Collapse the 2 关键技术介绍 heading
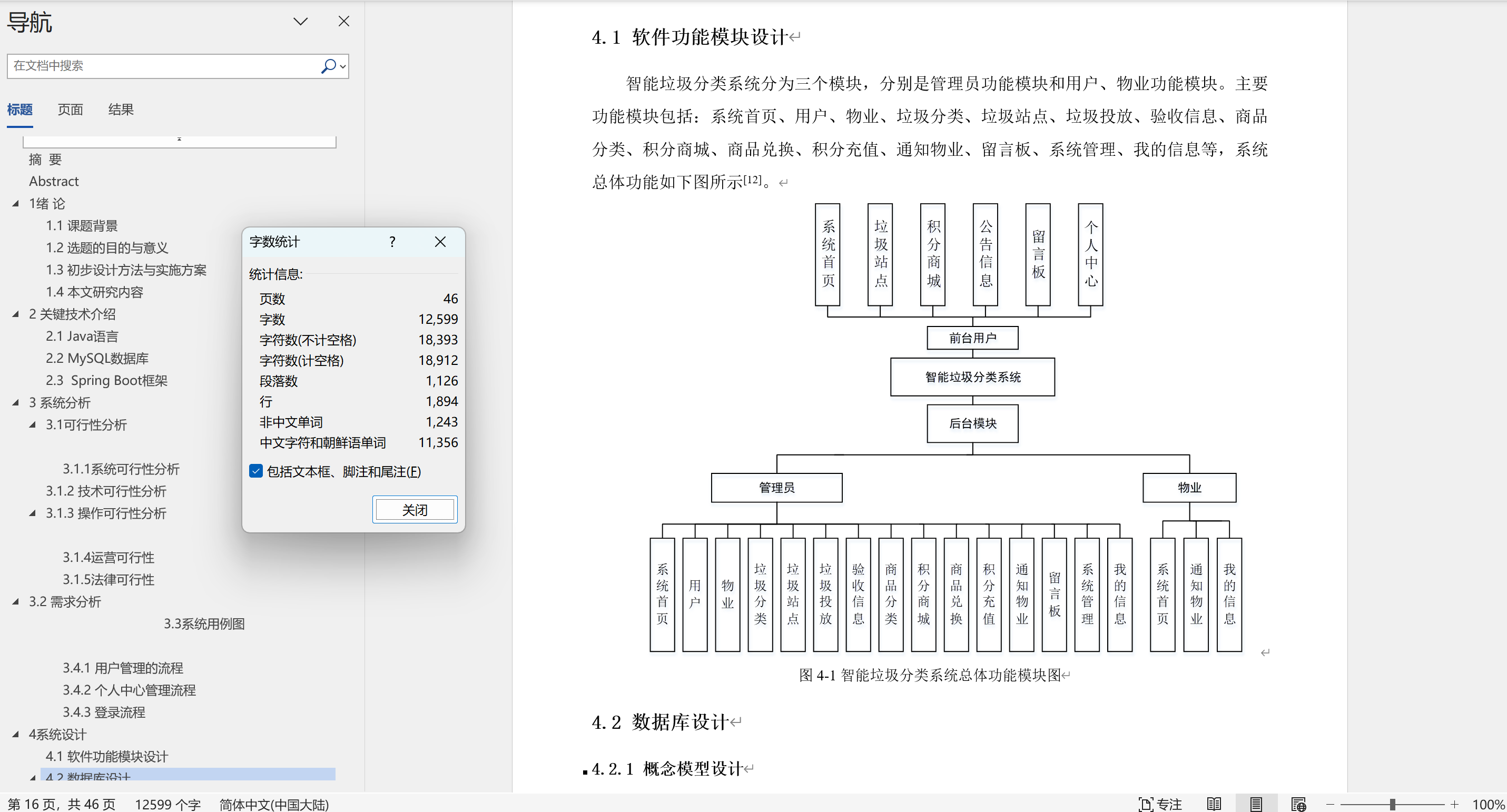Viewport: 1507px width, 812px height. click(x=16, y=314)
